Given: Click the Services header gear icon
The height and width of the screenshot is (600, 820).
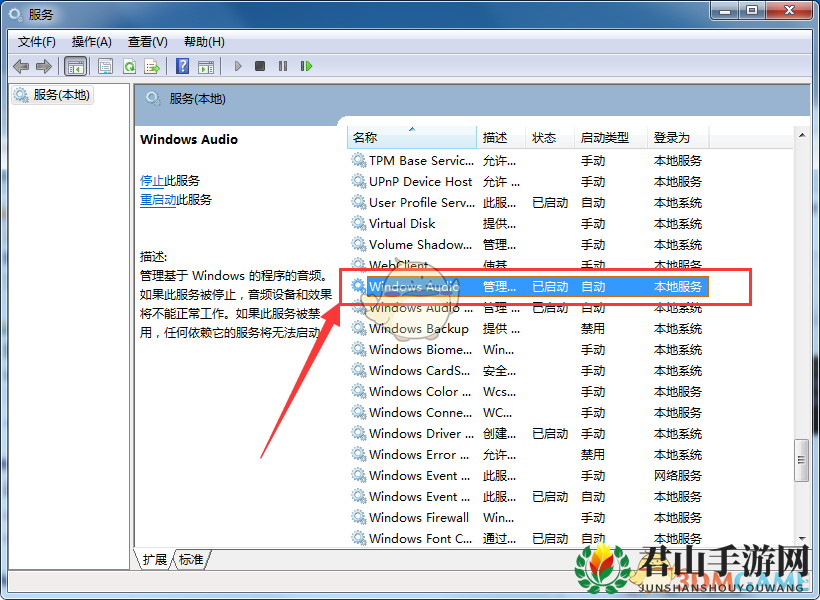Looking at the screenshot, I should (x=153, y=98).
